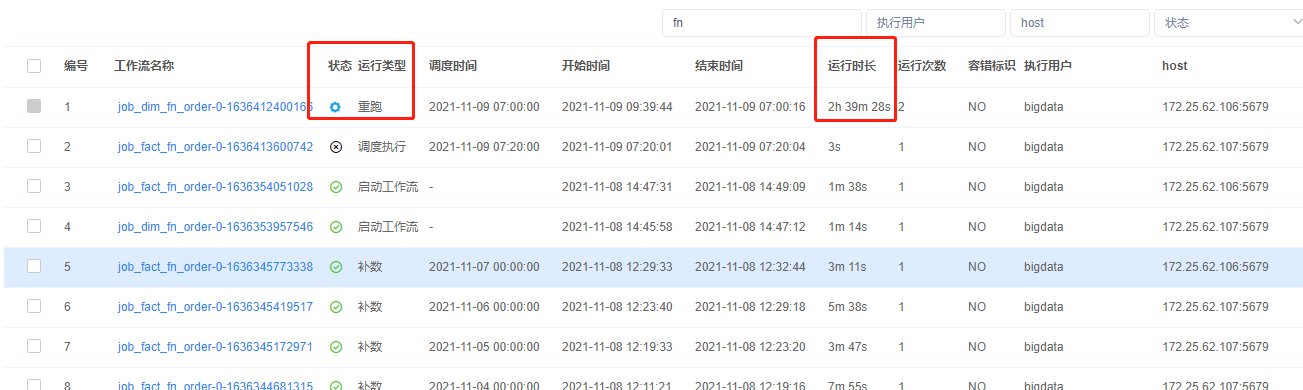
Task: Tick the checkbox for row 4
Action: click(34, 226)
